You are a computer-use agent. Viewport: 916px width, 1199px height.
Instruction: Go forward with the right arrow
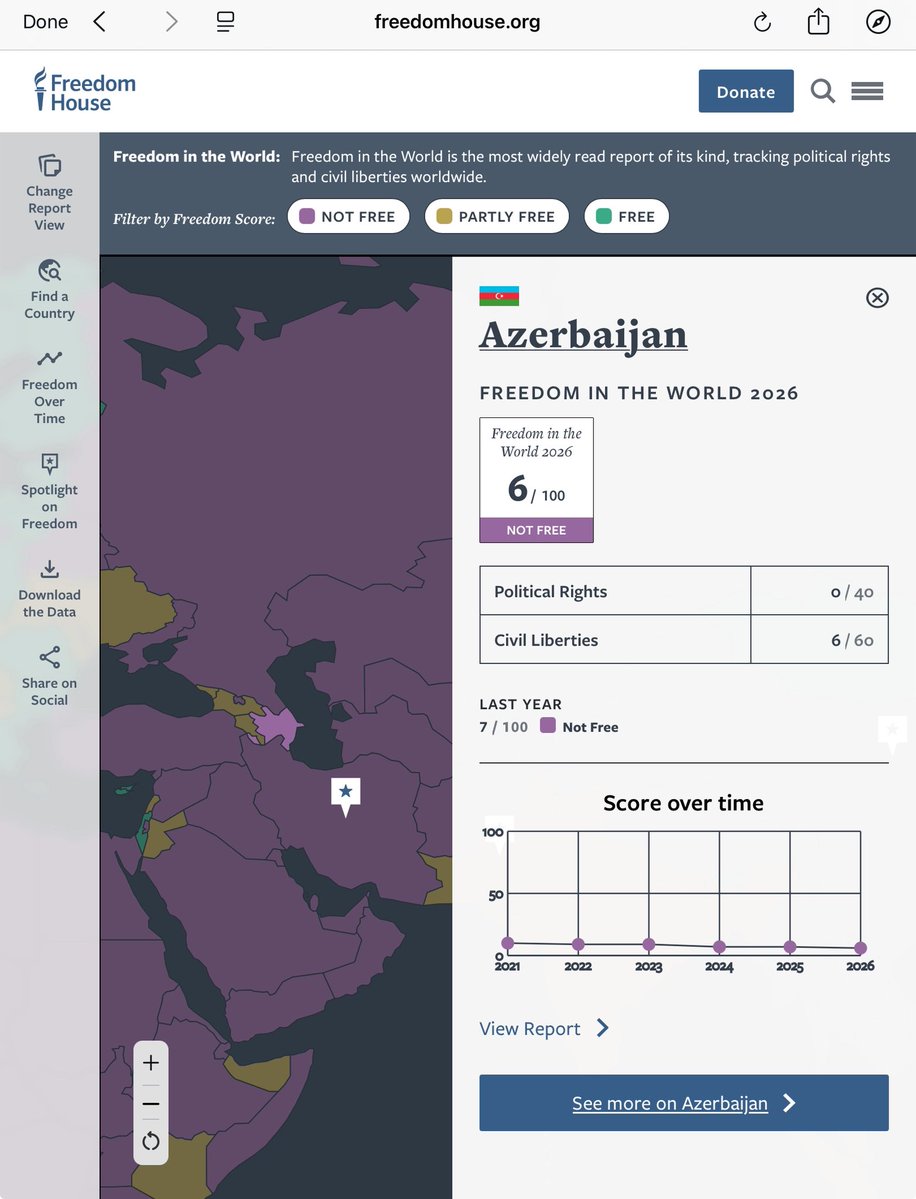pos(171,21)
